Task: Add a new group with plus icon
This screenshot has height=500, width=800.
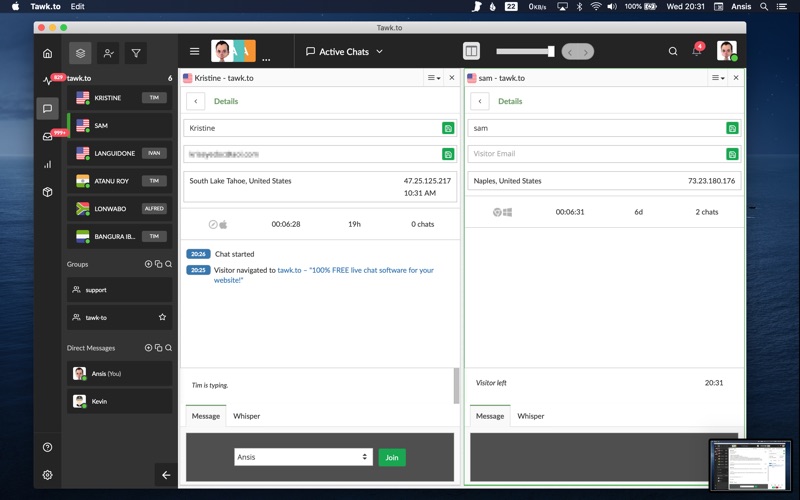Action: point(148,264)
